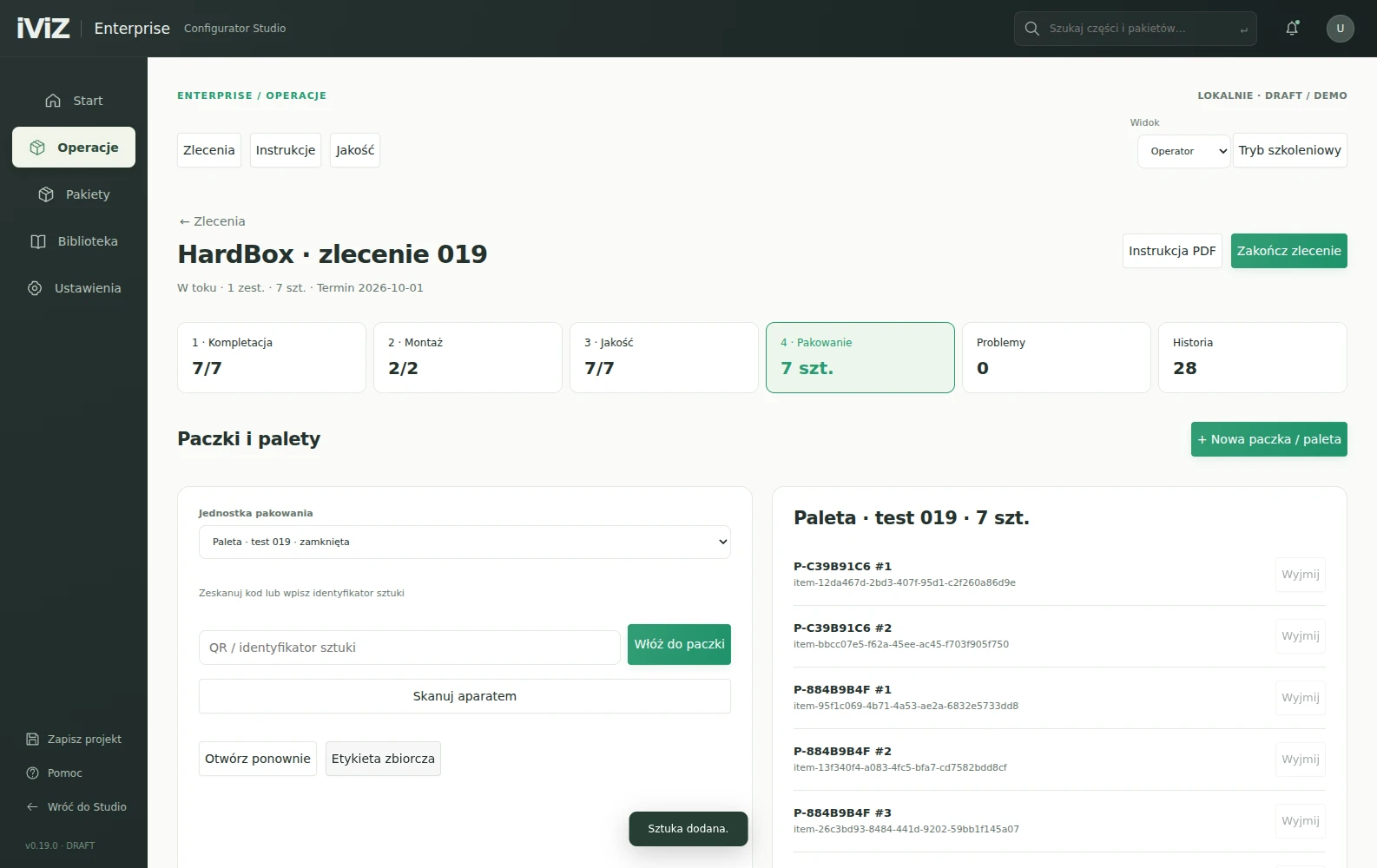Click the Nowa paczka / paleta button
Viewport: 1377px width, 868px height.
tap(1268, 439)
